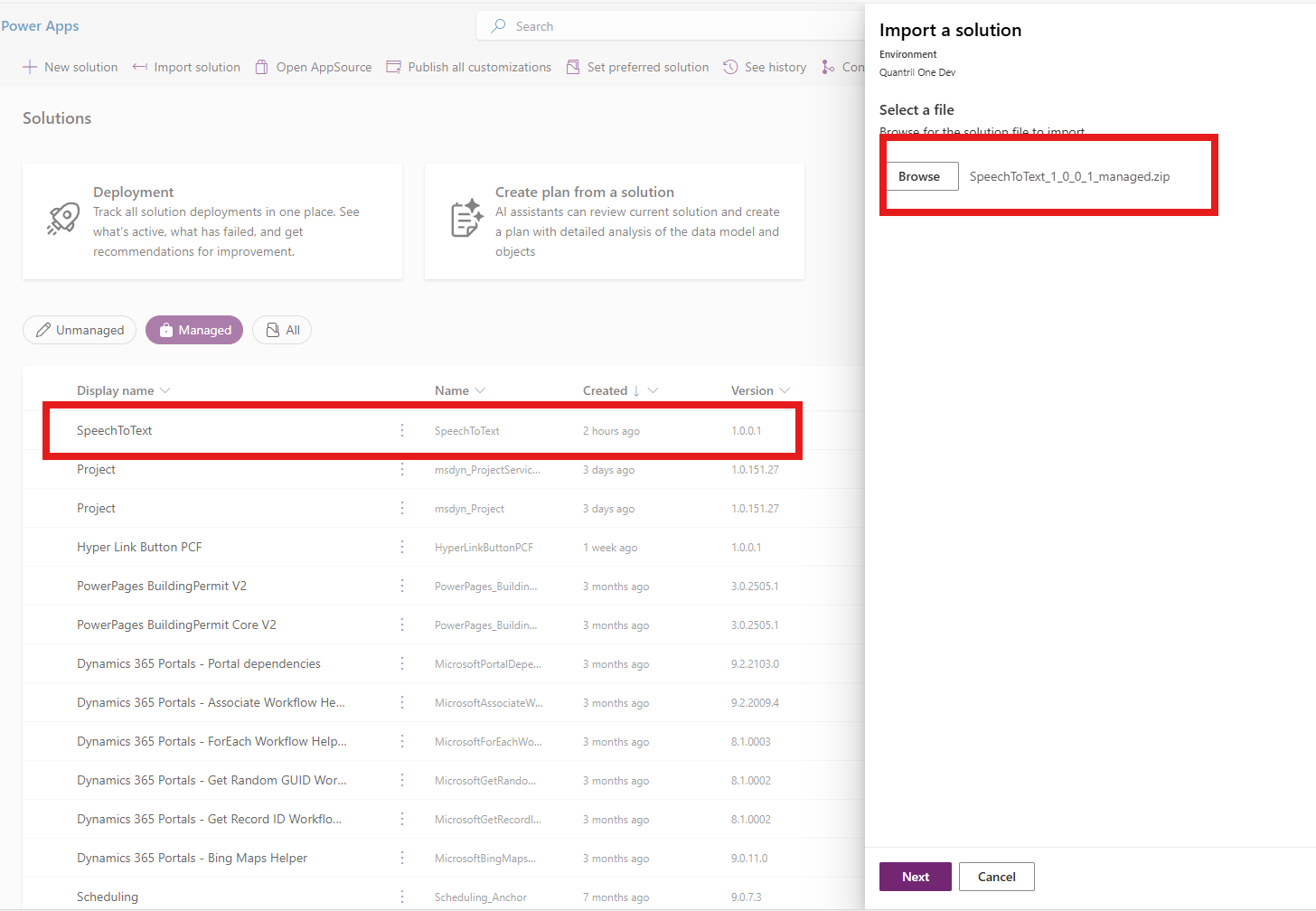This screenshot has height=911, width=1316.
Task: Open Create plan from a solution card
Action: point(615,221)
